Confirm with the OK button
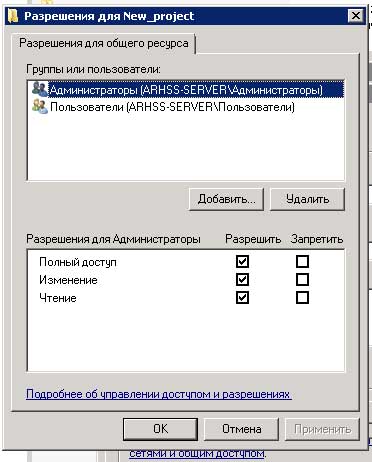Image resolution: width=372 pixels, height=462 pixels. tap(160, 429)
